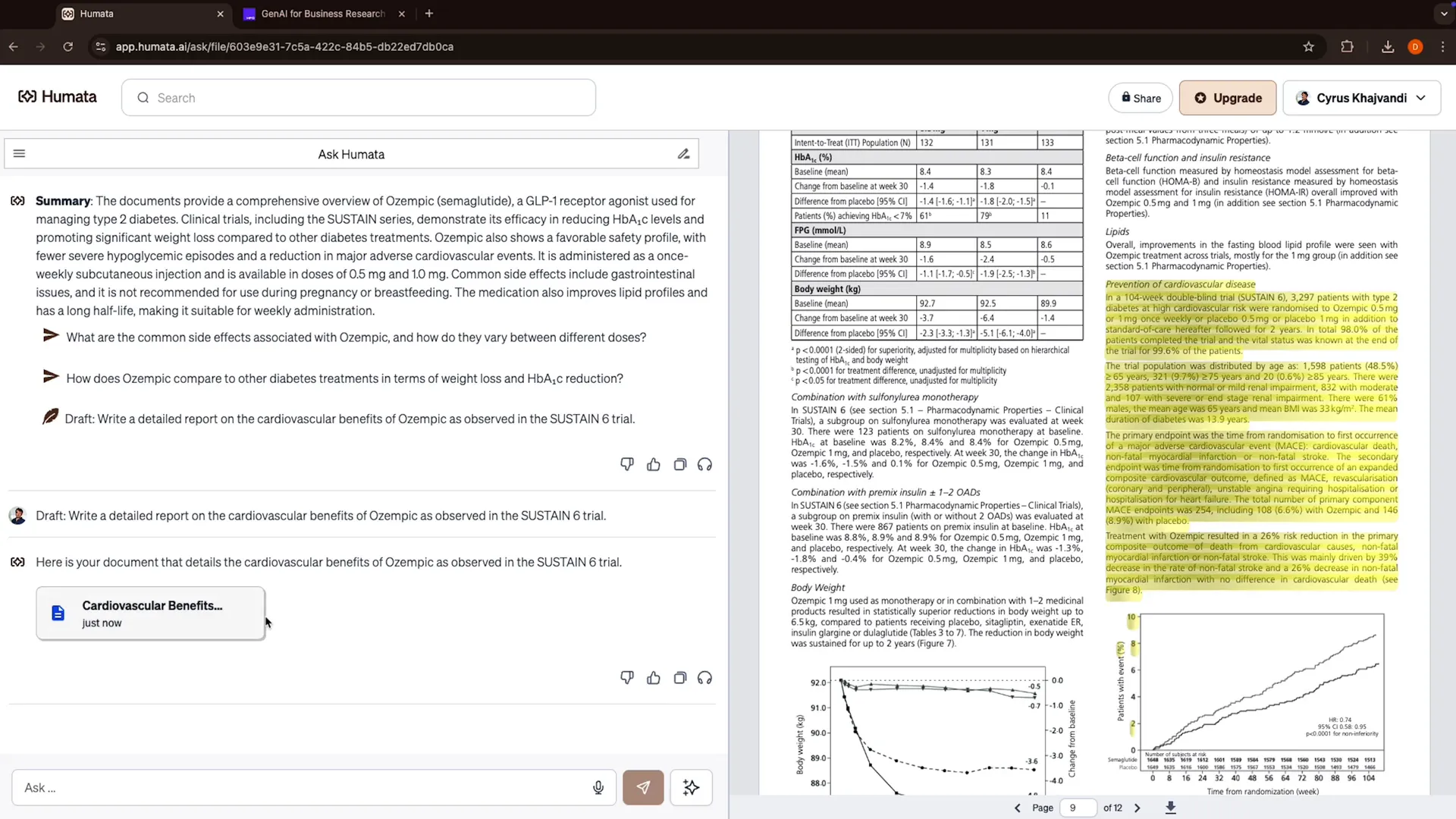The image size is (1456, 819).
Task: Listen to the Summary response audio
Action: [x=705, y=464]
